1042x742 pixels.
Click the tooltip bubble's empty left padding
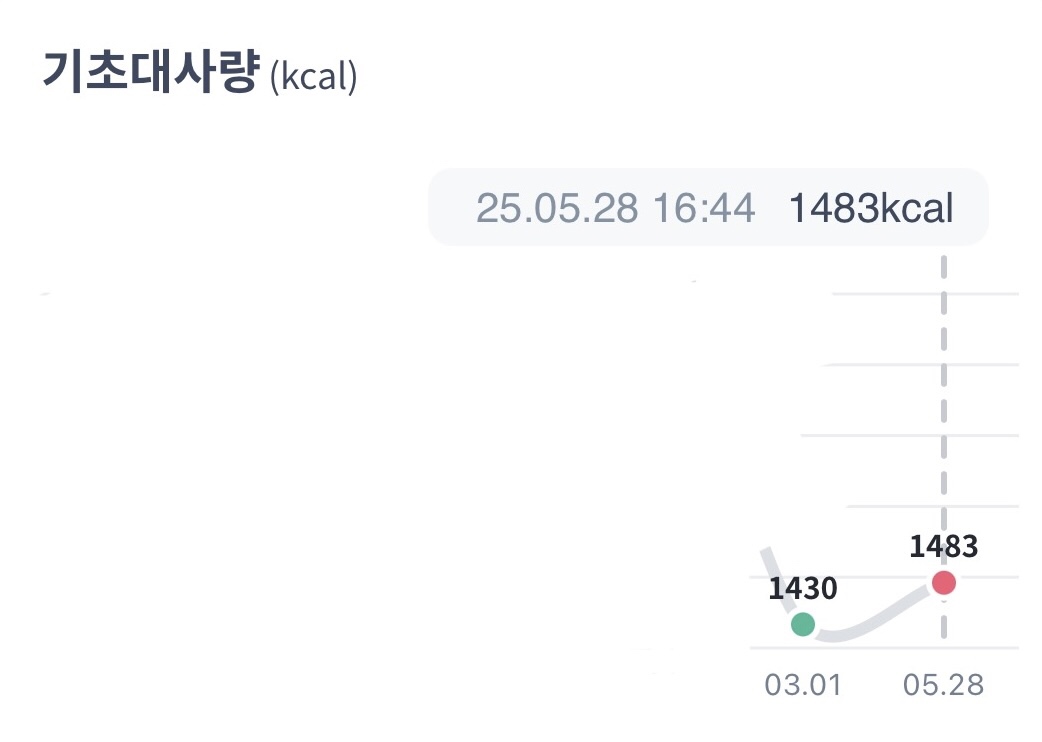click(x=450, y=208)
